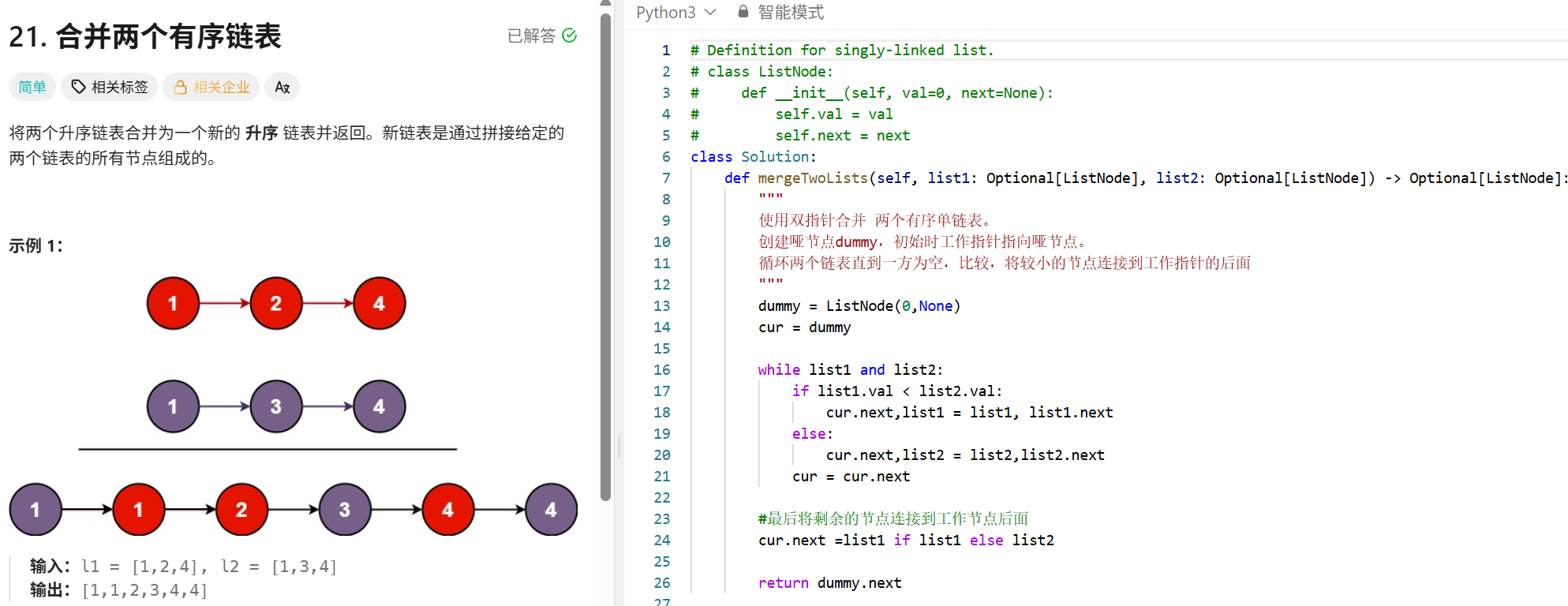Click 'dummy = ListNode(0,None)' code line

coord(859,306)
